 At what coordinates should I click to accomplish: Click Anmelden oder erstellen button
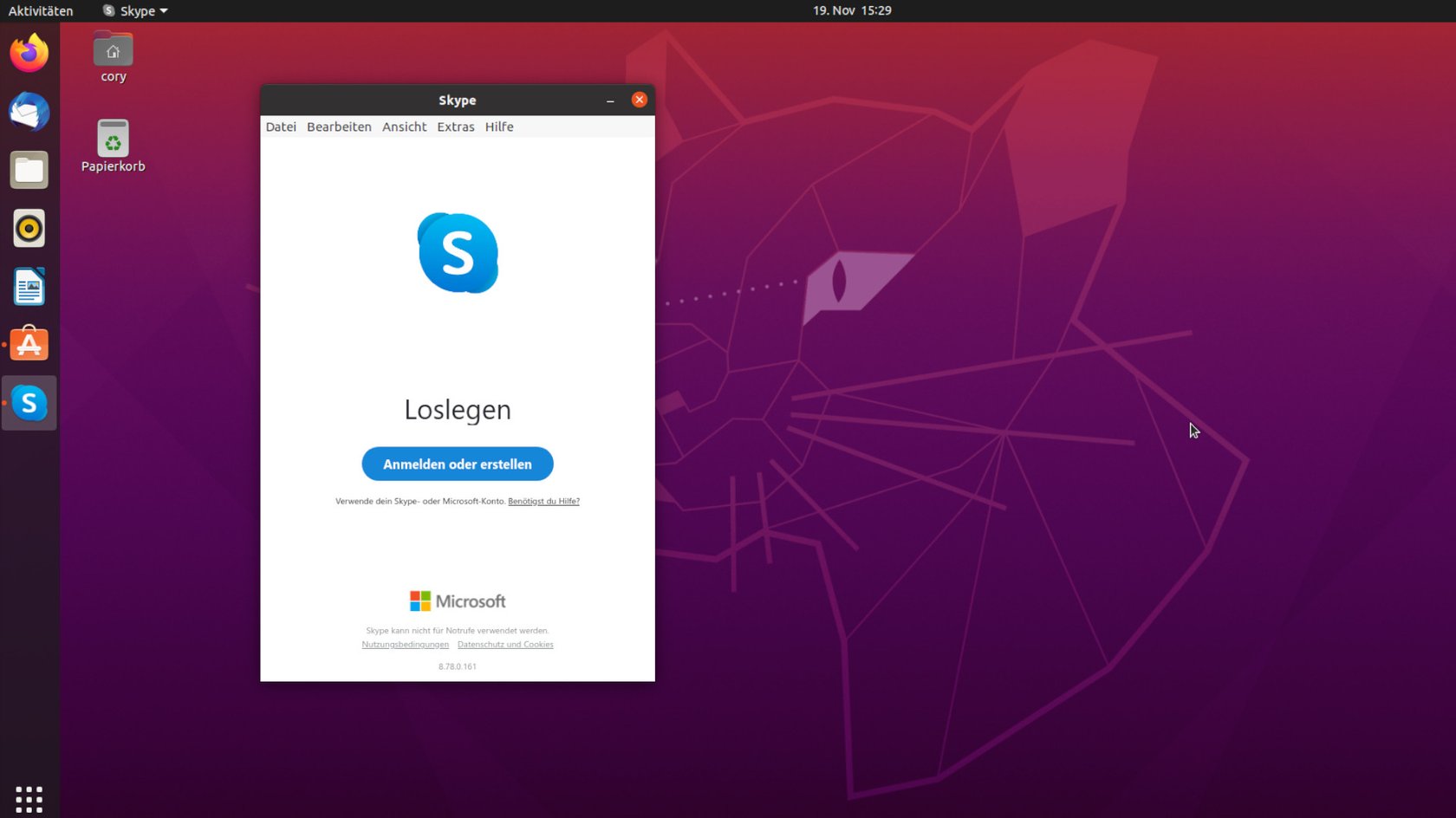pos(458,464)
